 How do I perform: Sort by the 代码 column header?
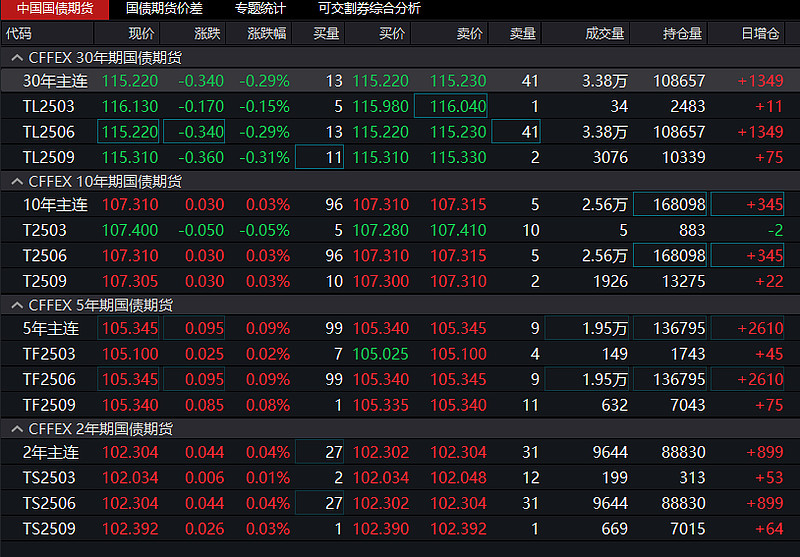tap(47, 34)
